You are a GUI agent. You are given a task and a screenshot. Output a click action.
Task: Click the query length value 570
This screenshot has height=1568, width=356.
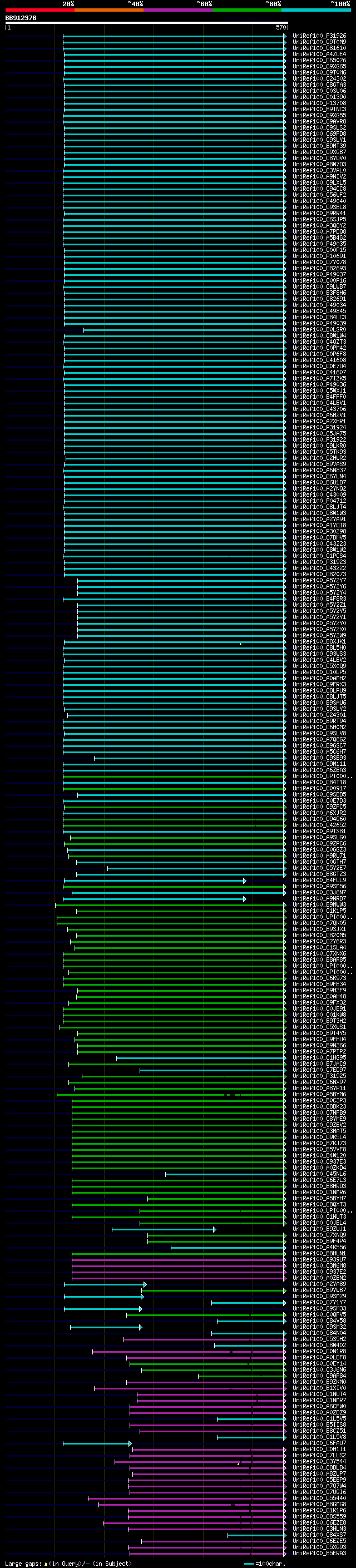(280, 27)
